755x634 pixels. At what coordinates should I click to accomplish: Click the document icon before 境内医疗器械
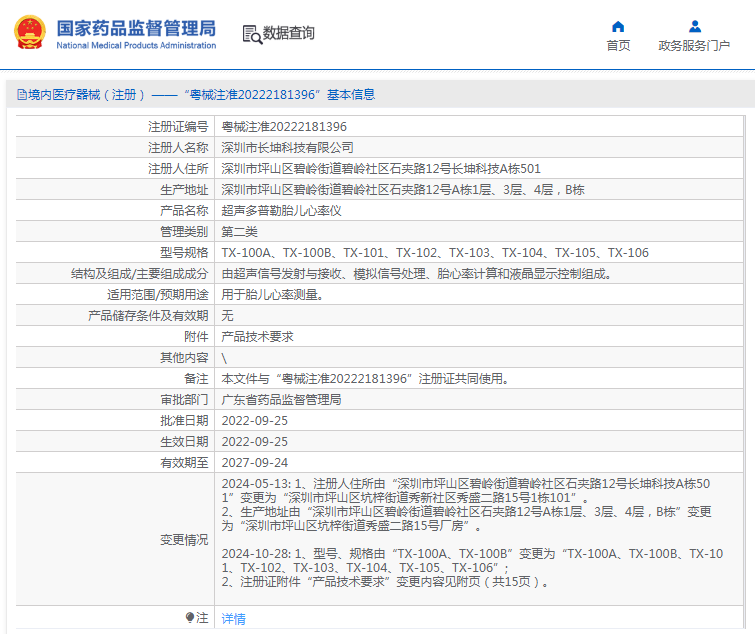click(x=22, y=94)
